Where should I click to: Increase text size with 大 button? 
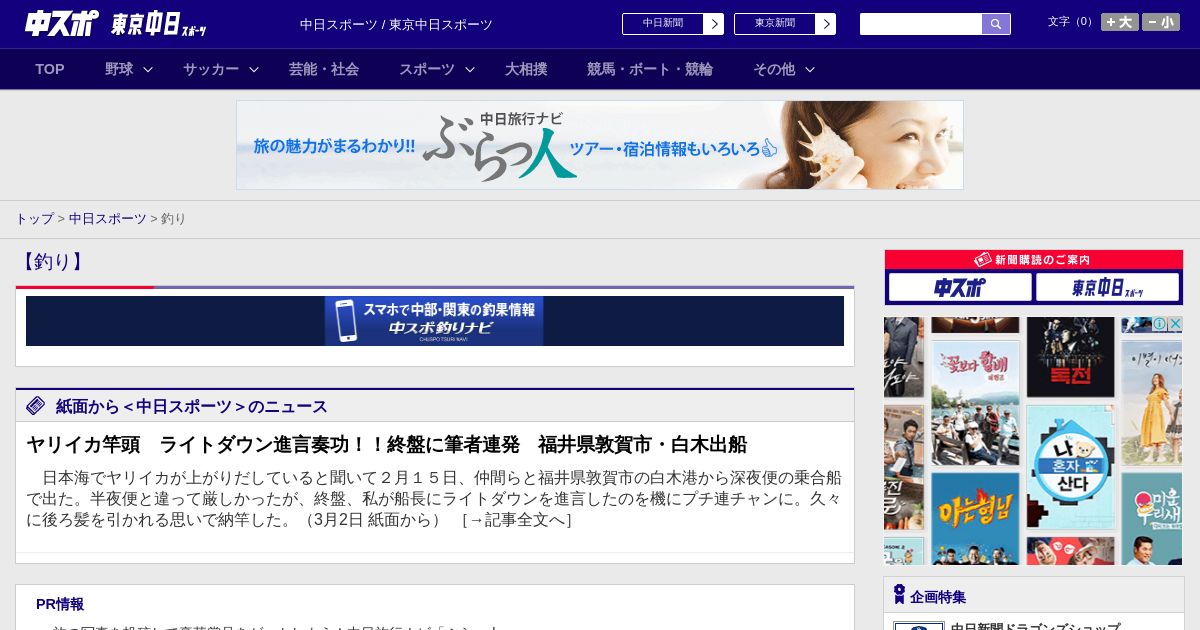tap(1120, 22)
